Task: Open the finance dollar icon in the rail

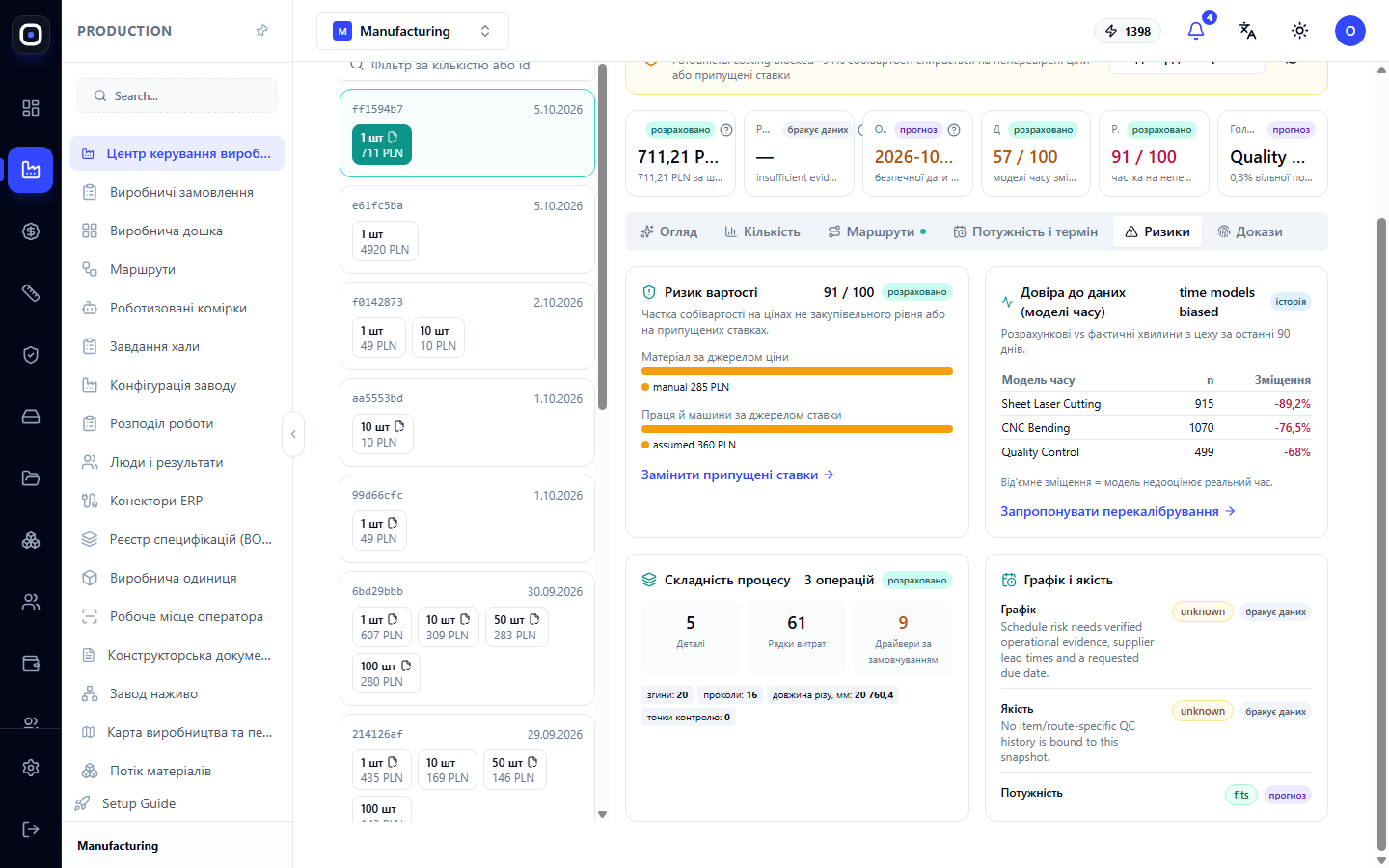Action: coord(31,231)
